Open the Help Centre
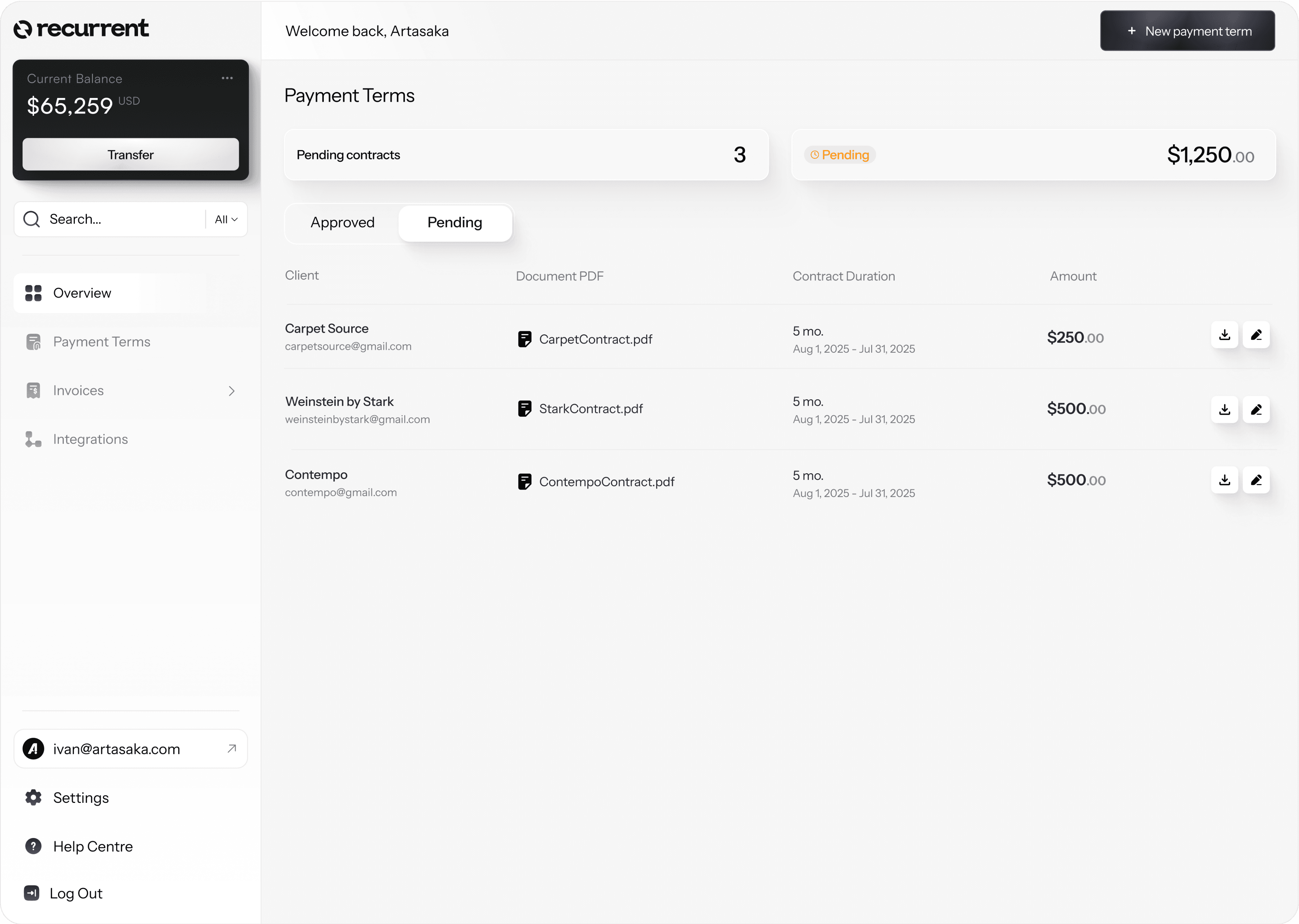 pos(92,847)
